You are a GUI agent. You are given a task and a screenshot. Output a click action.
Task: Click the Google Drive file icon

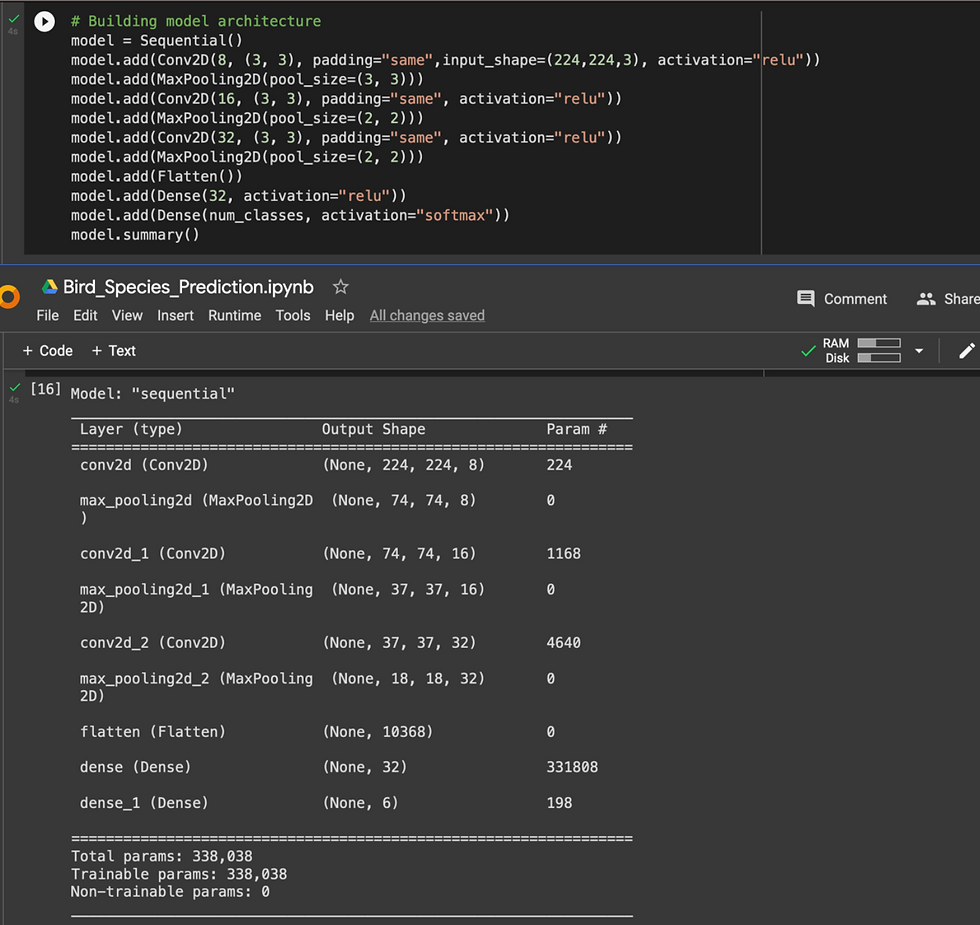[49, 287]
